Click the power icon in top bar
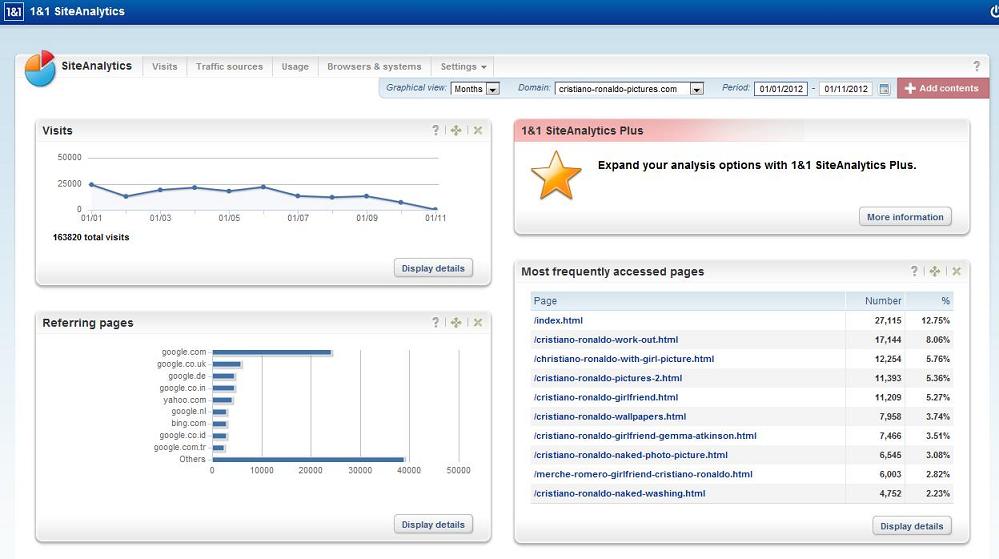The height and width of the screenshot is (559, 999). pos(994,11)
